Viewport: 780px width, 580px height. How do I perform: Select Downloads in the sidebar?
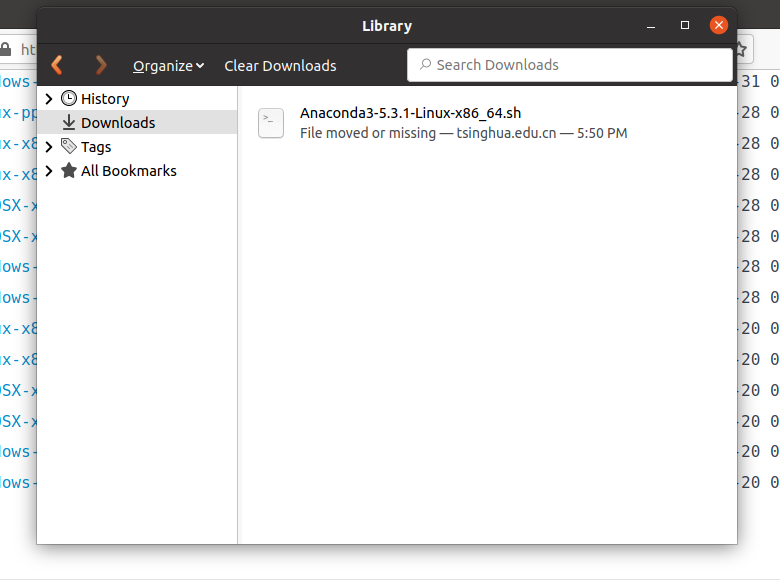[137, 122]
